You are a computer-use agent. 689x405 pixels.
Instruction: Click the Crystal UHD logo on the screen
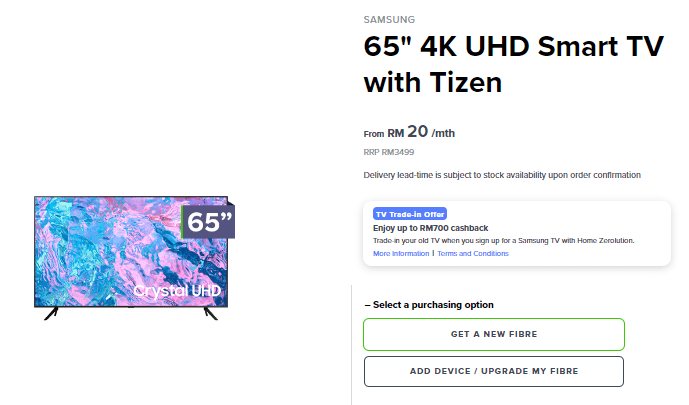[x=176, y=289]
